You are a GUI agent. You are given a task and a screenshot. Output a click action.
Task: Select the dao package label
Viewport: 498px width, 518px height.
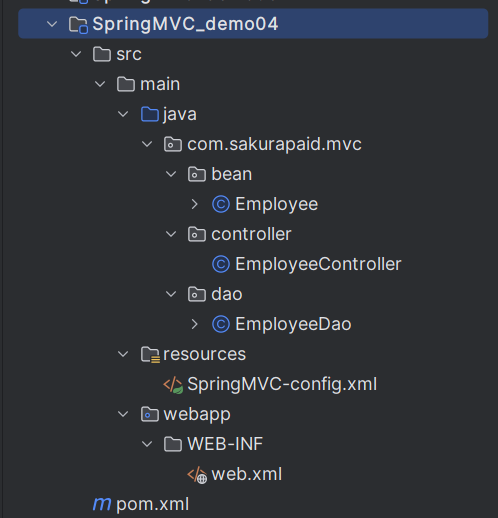click(227, 294)
